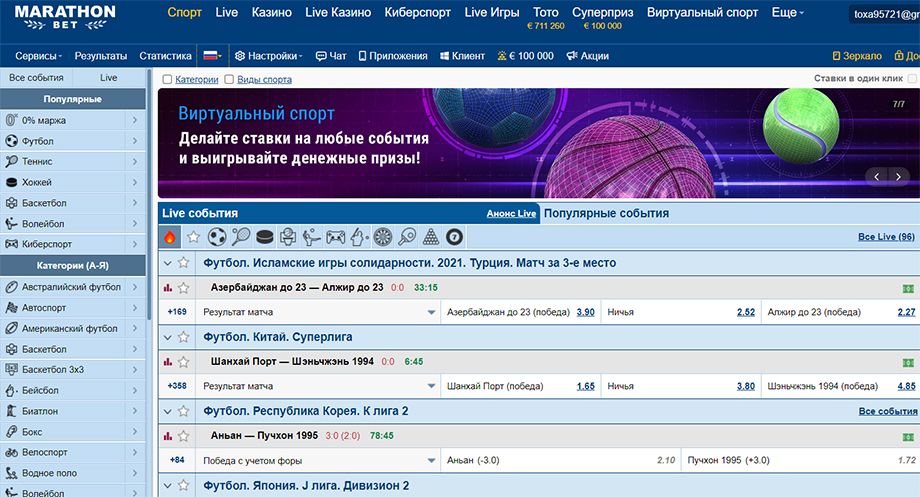Image resolution: width=920 pixels, height=497 pixels.
Task: Click the flame hot events icon
Action: point(169,237)
